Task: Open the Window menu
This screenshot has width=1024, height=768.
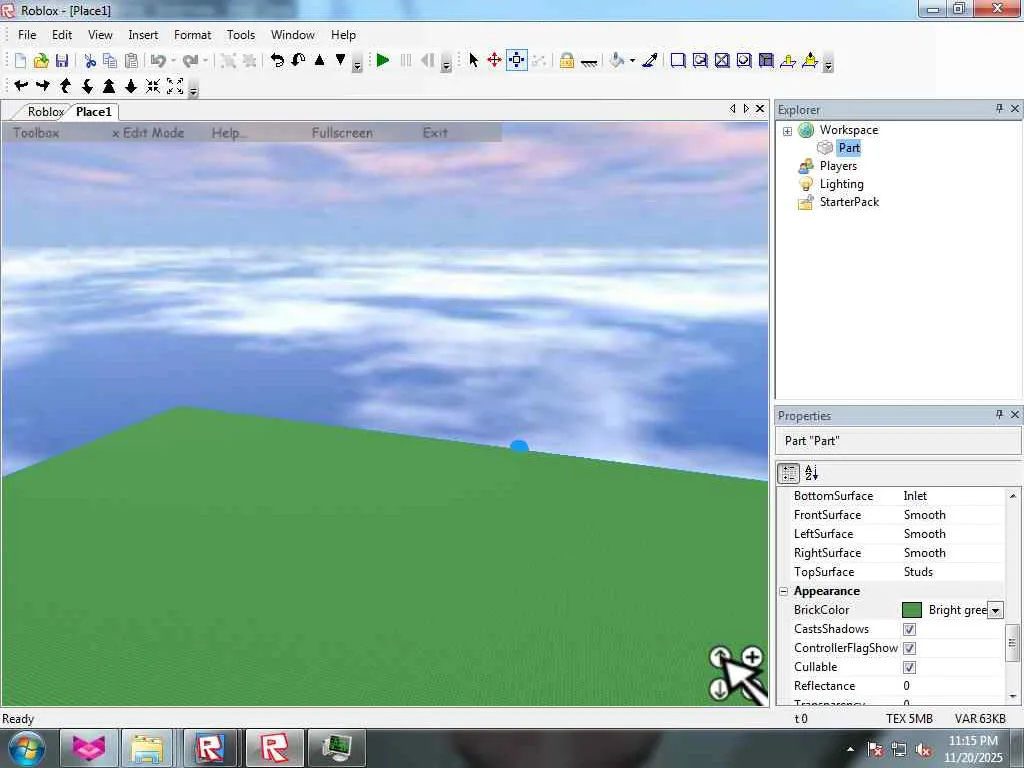Action: point(293,35)
